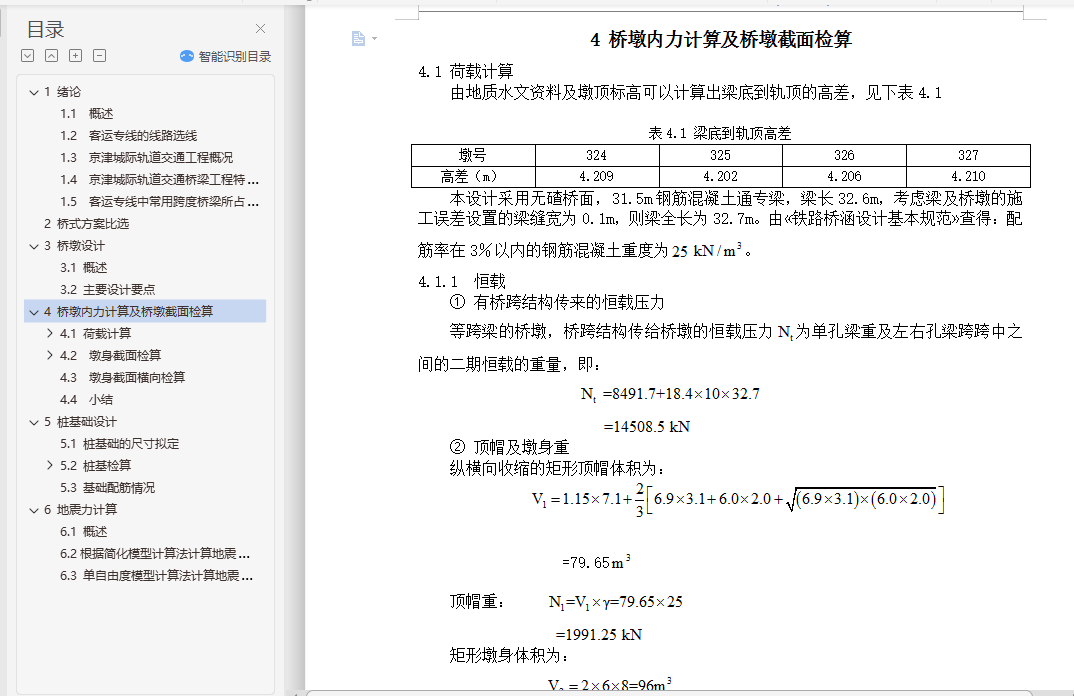Go to 4.4 小结
Screen dimensions: 1074x696
[x=86, y=399]
